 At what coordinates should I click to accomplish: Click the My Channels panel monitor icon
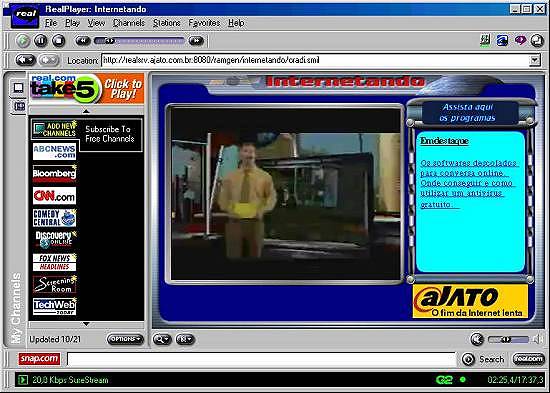click(x=18, y=88)
